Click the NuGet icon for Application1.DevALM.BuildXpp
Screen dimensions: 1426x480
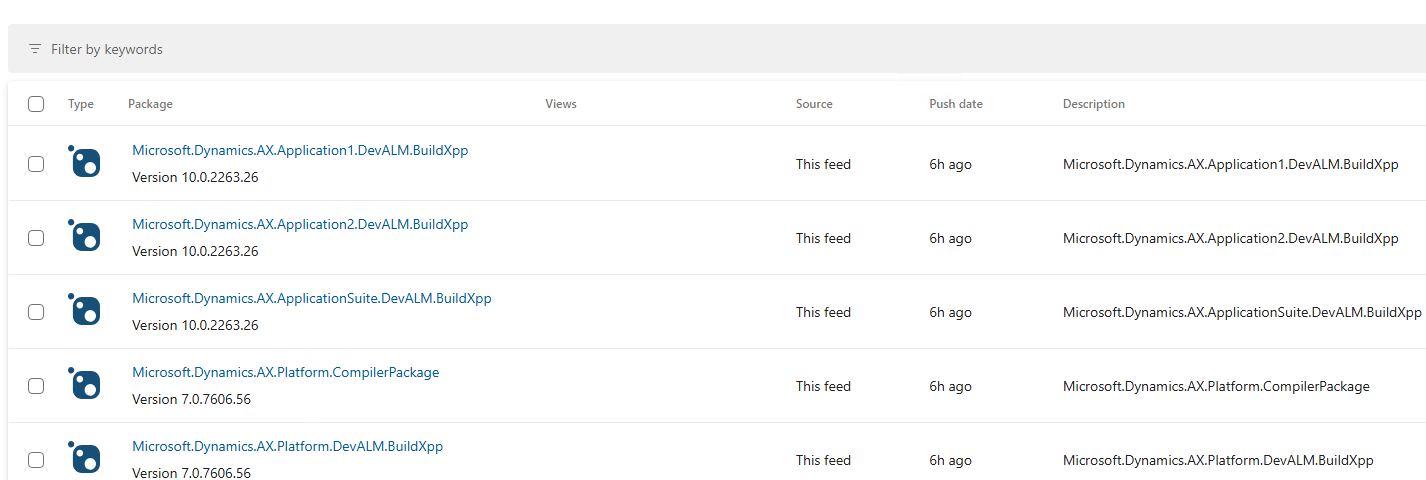point(85,163)
